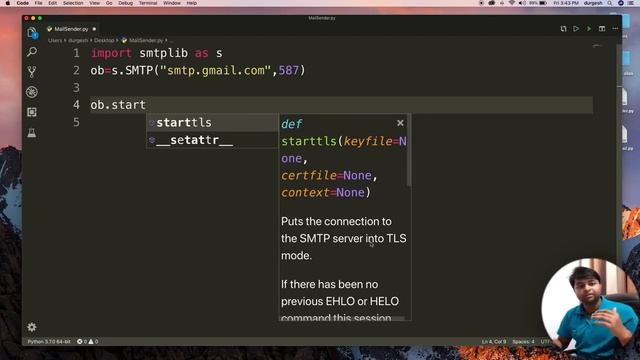Open the Code menu
Image resolution: width=640 pixels, height=360 pixels.
(x=22, y=3)
